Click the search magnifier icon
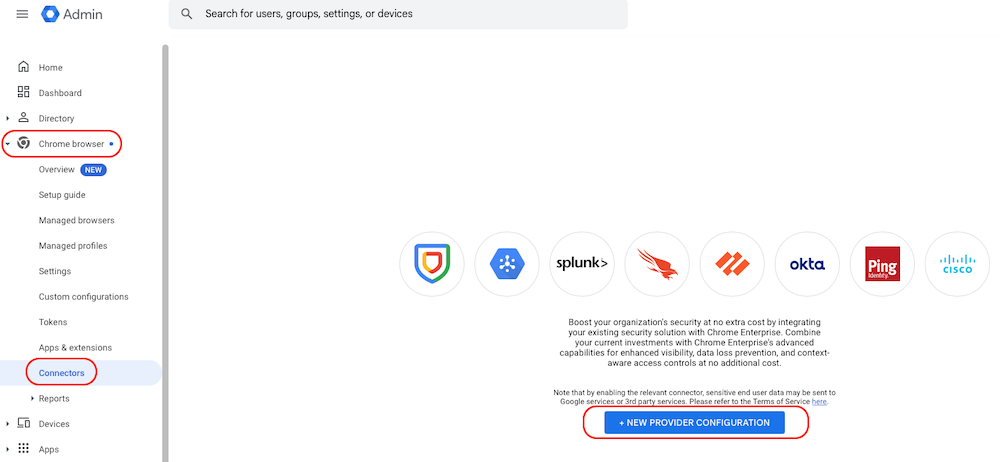 187,14
